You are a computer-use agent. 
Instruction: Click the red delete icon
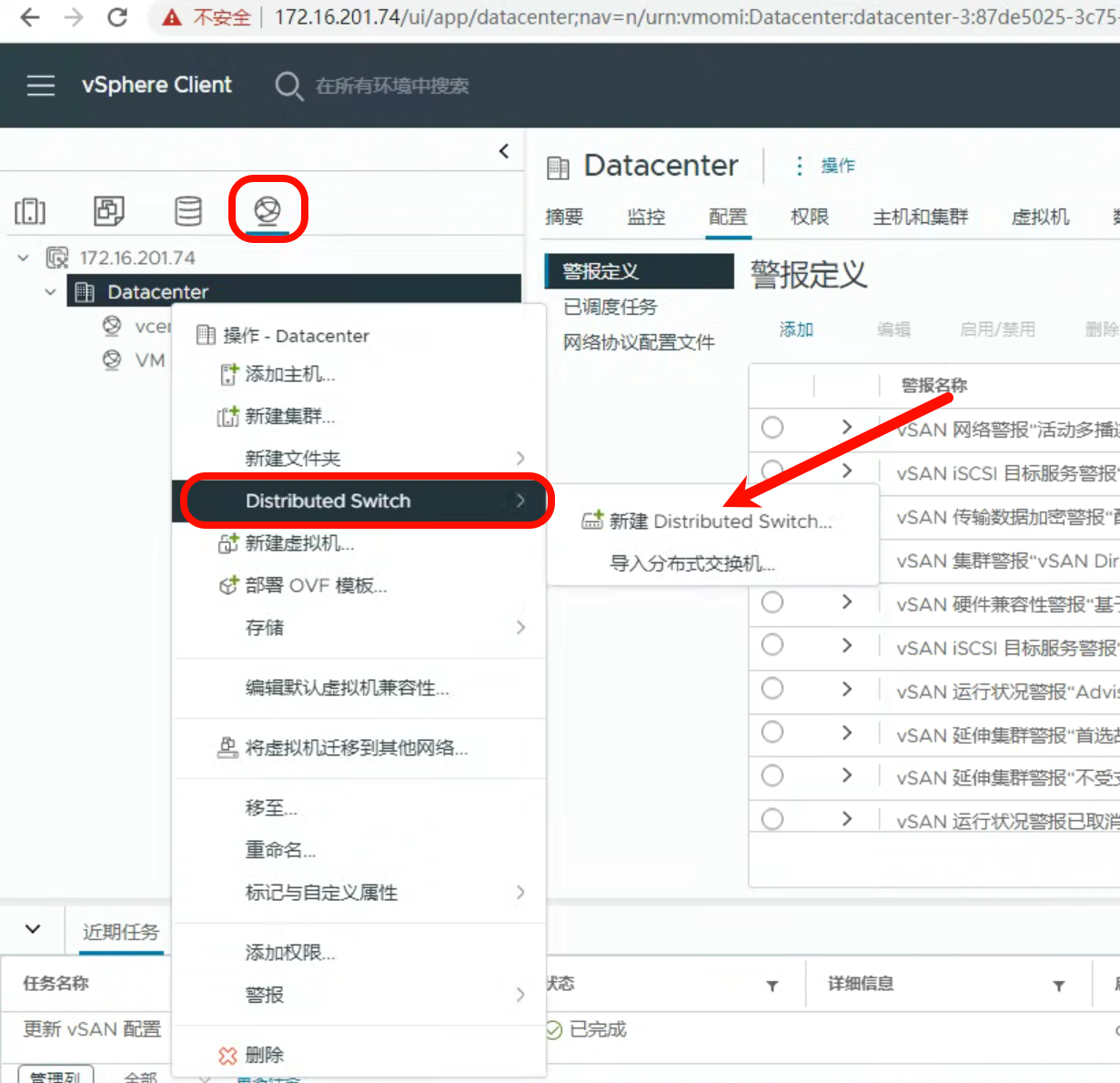227,1056
